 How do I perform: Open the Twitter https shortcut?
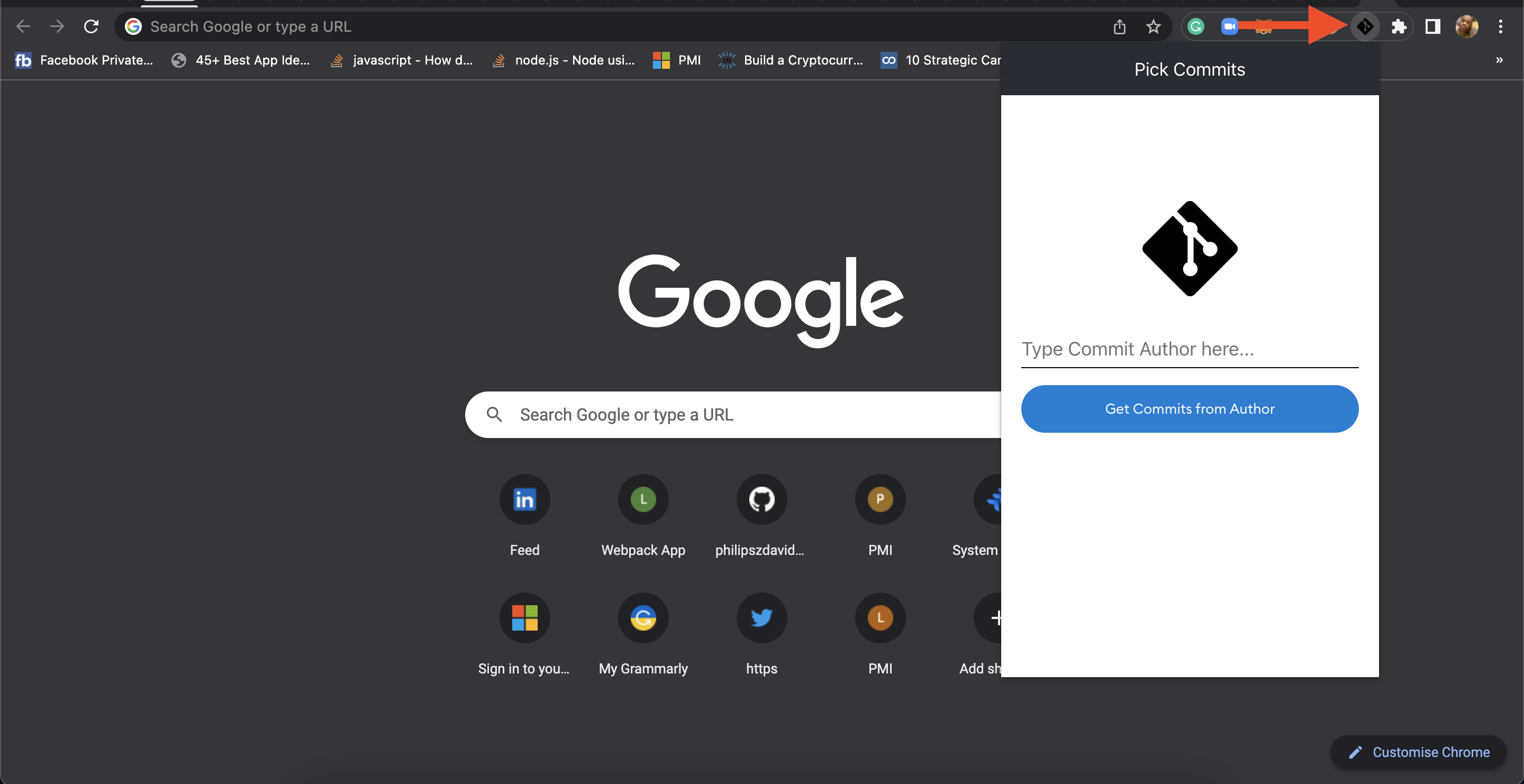(761, 618)
